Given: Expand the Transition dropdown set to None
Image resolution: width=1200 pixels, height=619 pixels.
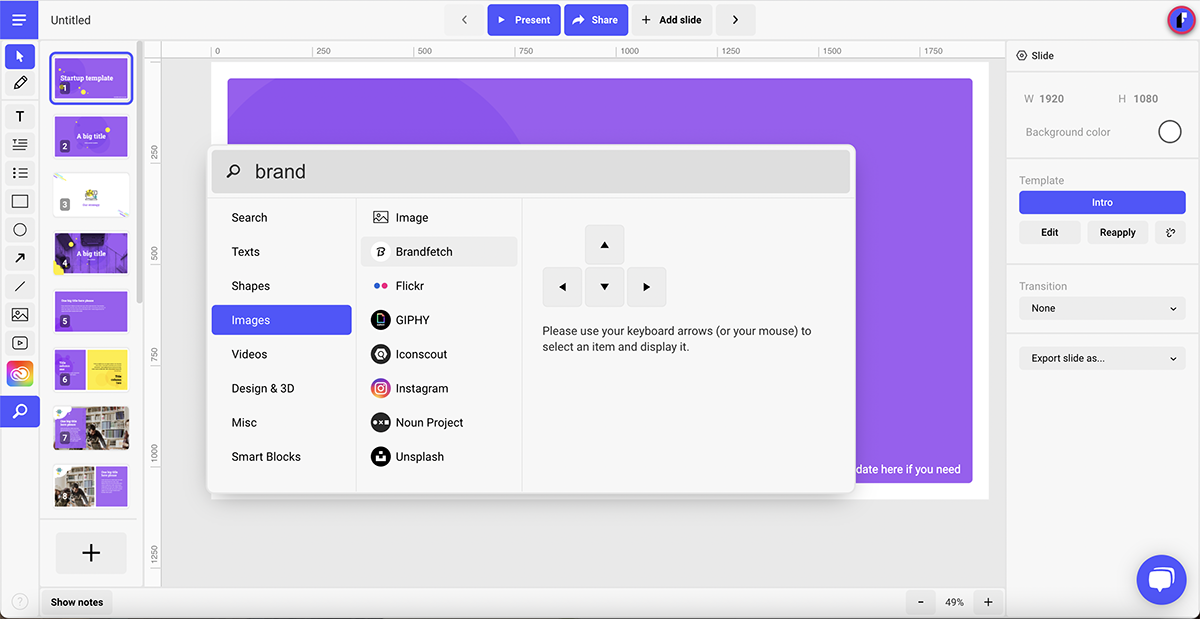Looking at the screenshot, I should click(x=1101, y=308).
